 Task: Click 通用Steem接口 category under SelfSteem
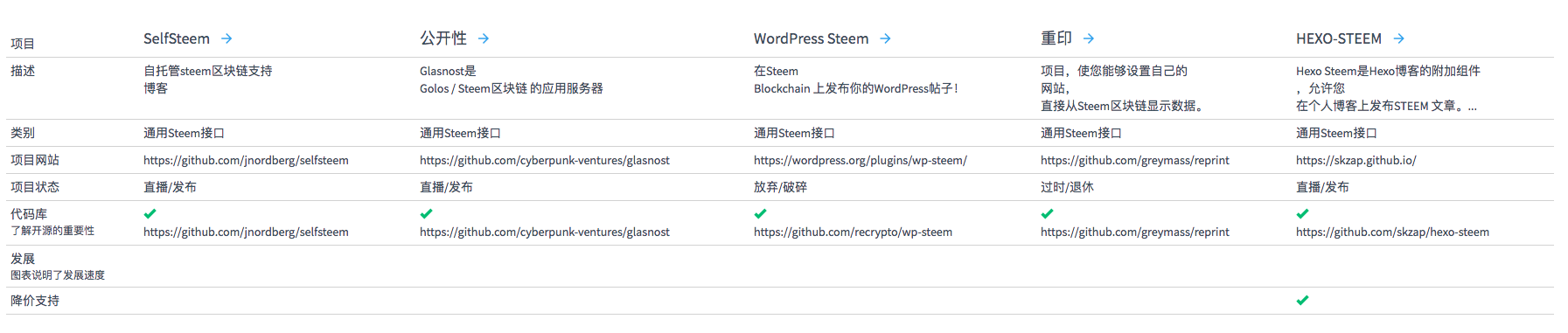(184, 133)
